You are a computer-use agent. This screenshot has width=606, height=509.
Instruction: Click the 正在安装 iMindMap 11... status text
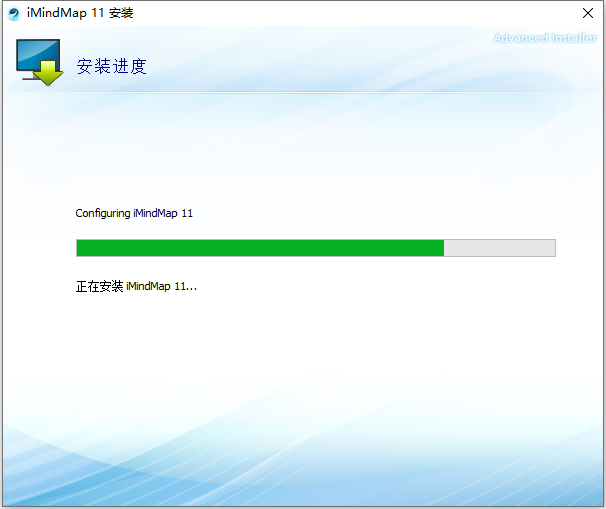(137, 286)
